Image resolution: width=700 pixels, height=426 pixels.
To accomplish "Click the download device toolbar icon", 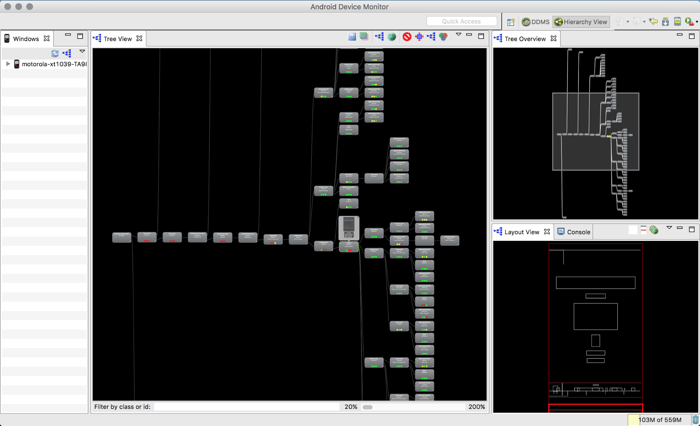I will pos(665,21).
